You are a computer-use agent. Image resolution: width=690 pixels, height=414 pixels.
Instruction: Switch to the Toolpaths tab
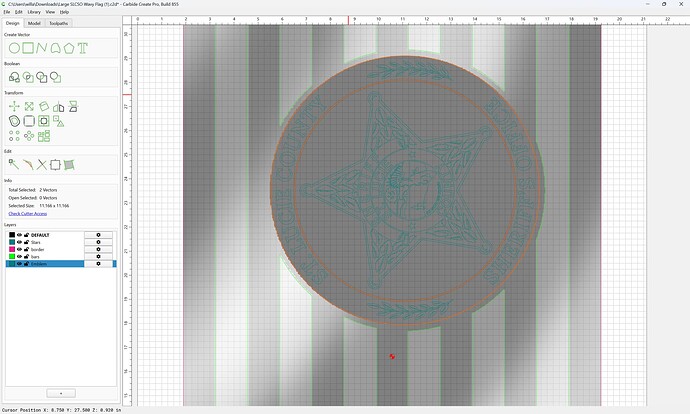pos(59,23)
